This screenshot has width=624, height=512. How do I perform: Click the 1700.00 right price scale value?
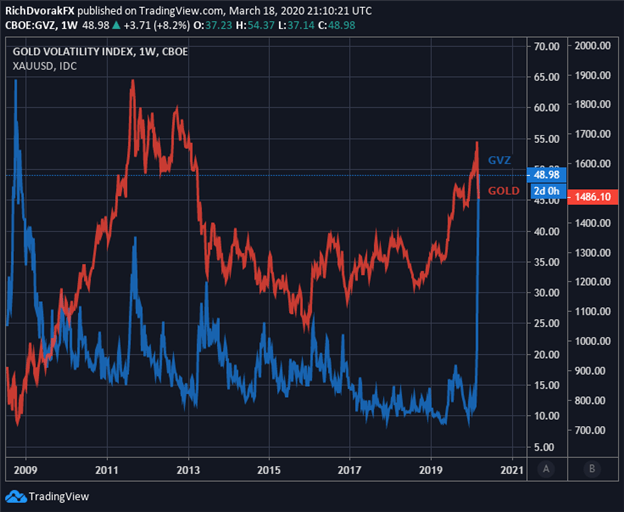(593, 134)
